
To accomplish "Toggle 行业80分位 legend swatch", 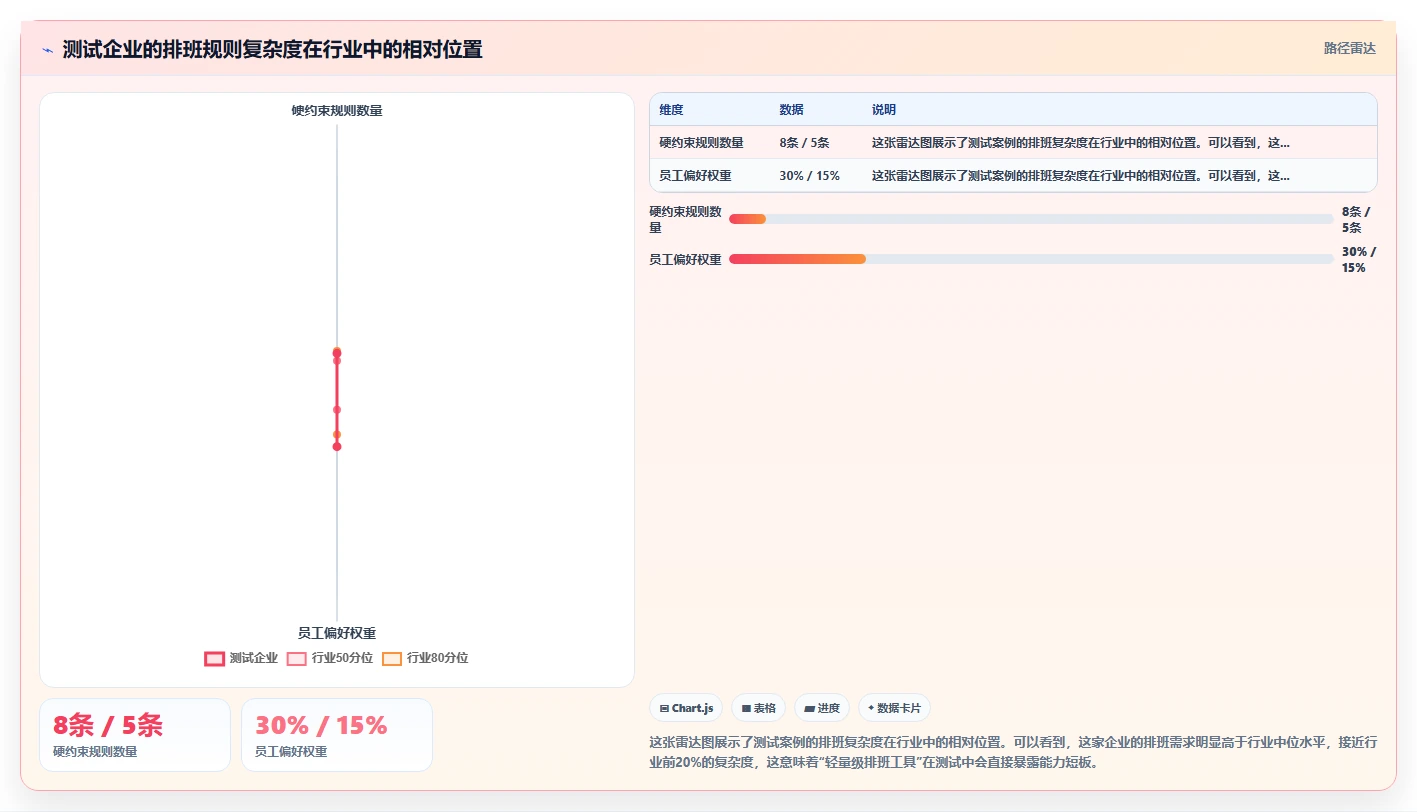I will pyautogui.click(x=392, y=659).
